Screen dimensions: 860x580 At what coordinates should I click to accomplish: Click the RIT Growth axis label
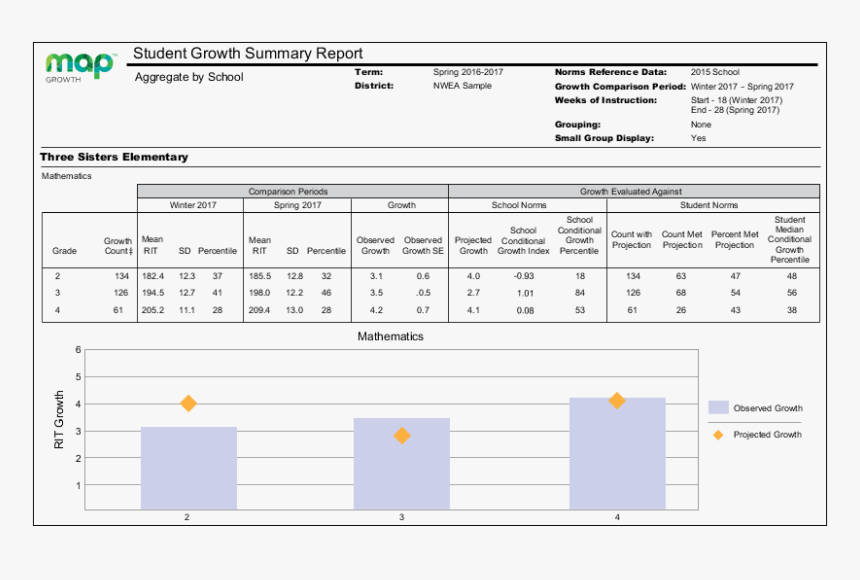tap(59, 419)
